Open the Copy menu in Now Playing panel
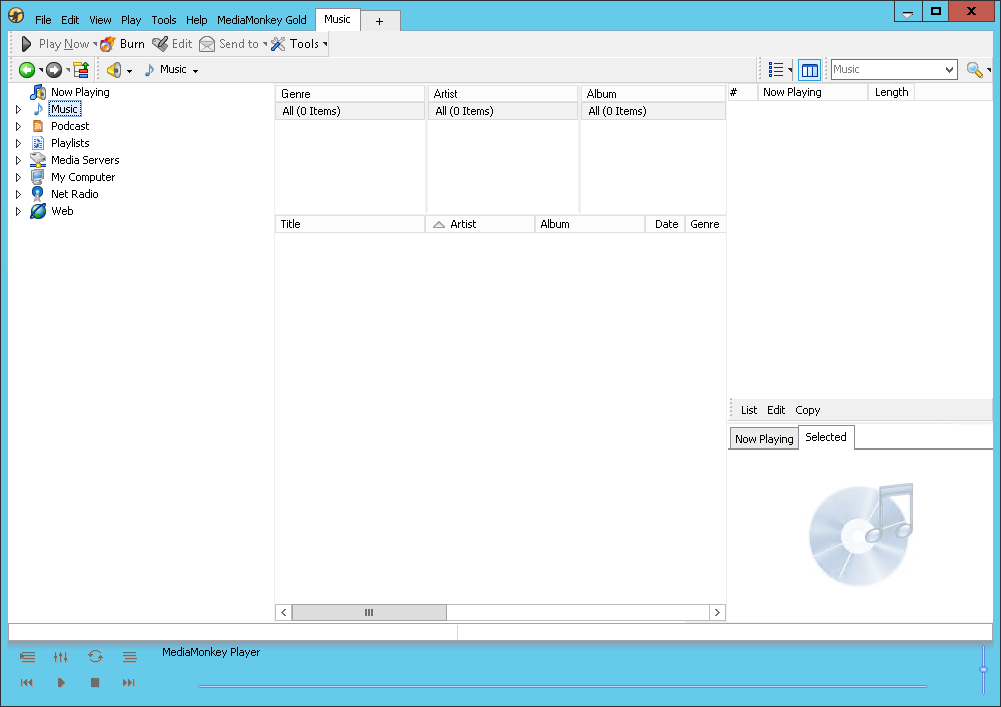This screenshot has width=1001, height=707. (808, 410)
